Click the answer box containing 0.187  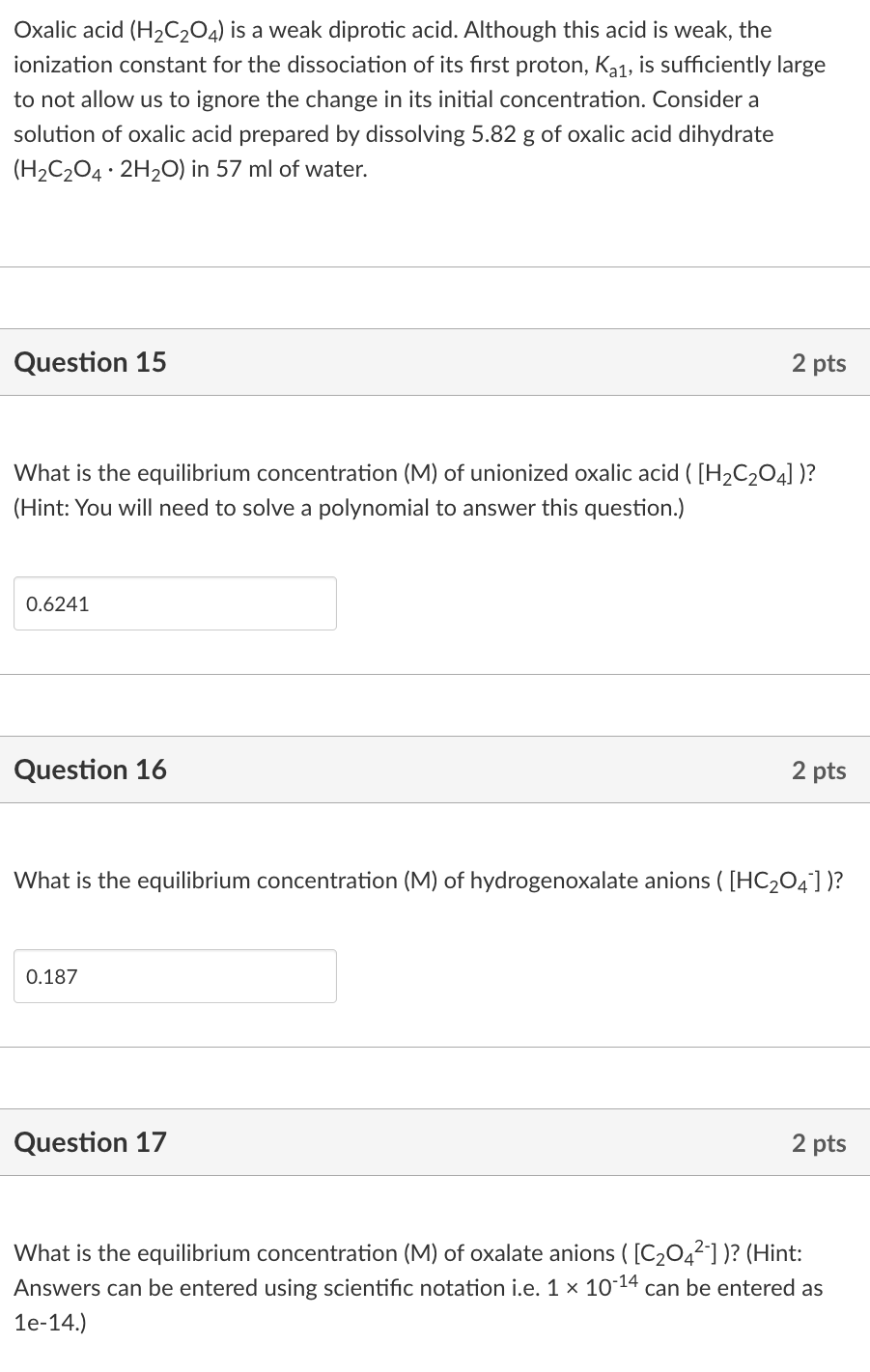tap(174, 975)
